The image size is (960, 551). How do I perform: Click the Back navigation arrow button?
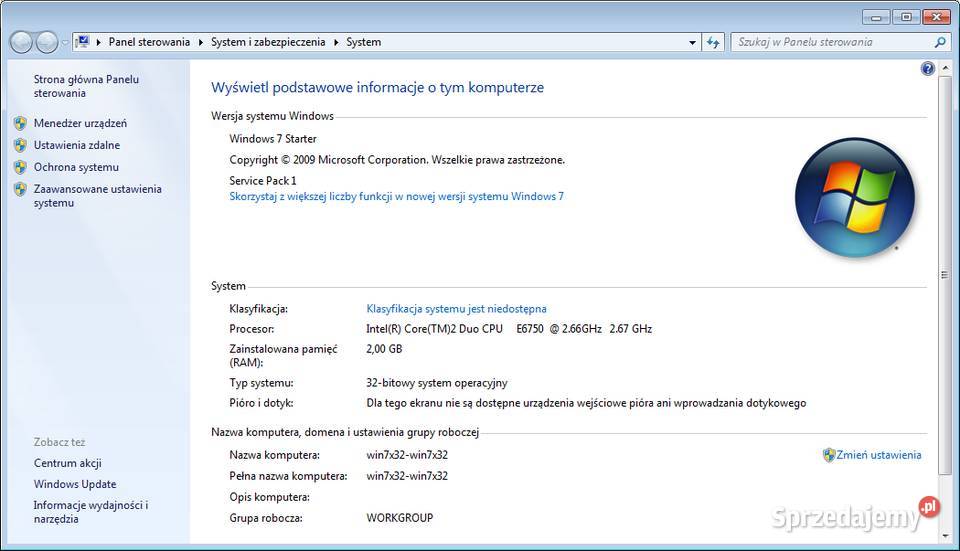tap(21, 42)
